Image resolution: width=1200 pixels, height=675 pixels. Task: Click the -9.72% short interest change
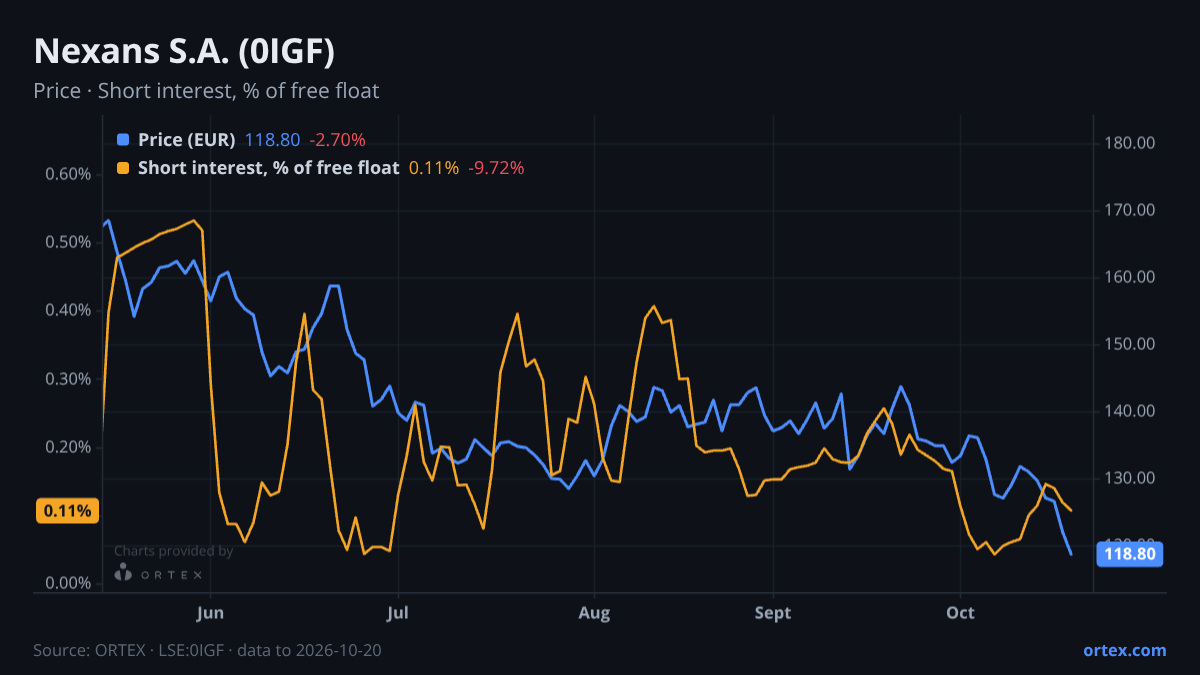tap(496, 168)
